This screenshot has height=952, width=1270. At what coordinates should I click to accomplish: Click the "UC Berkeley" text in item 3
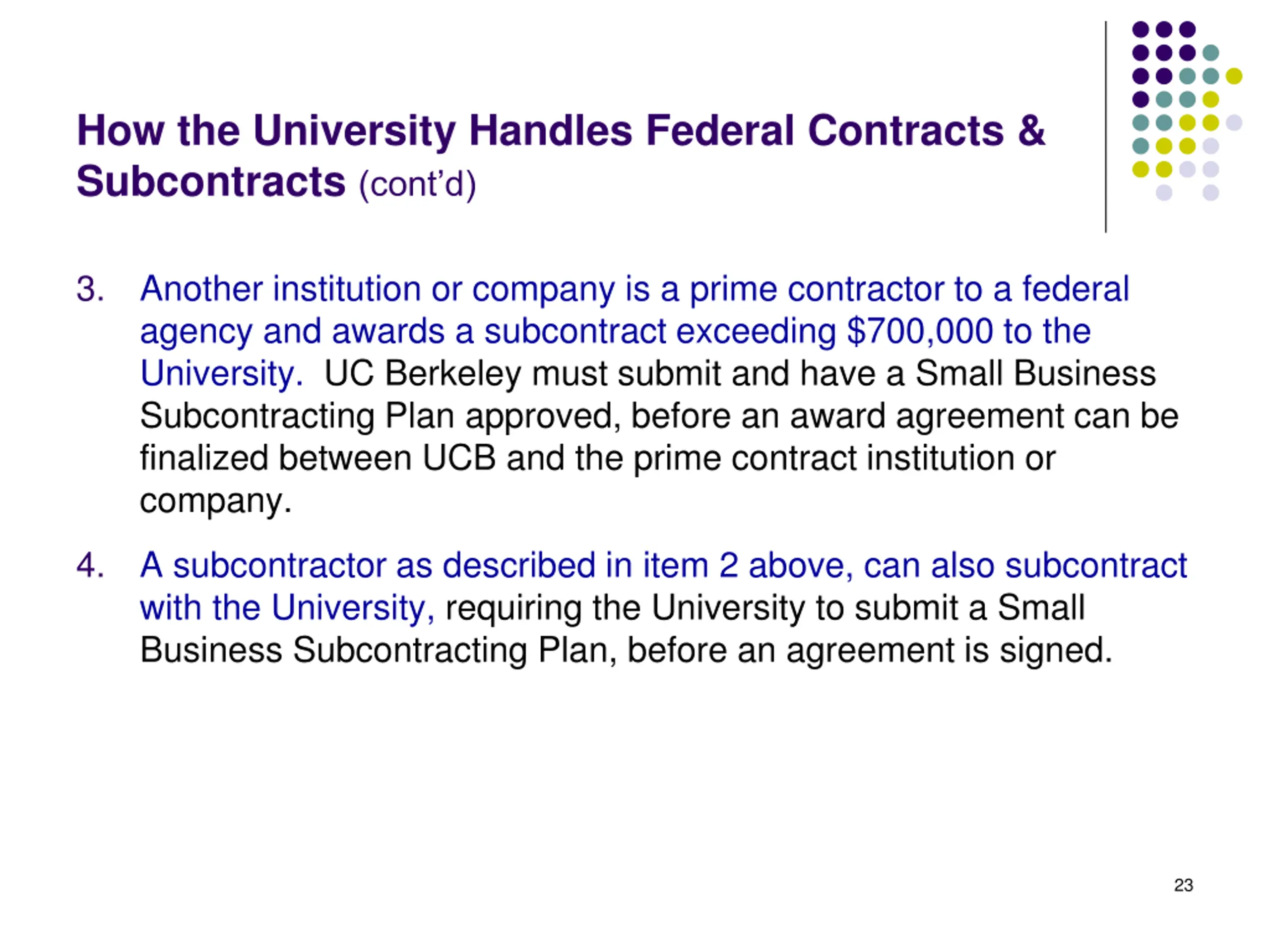click(423, 373)
